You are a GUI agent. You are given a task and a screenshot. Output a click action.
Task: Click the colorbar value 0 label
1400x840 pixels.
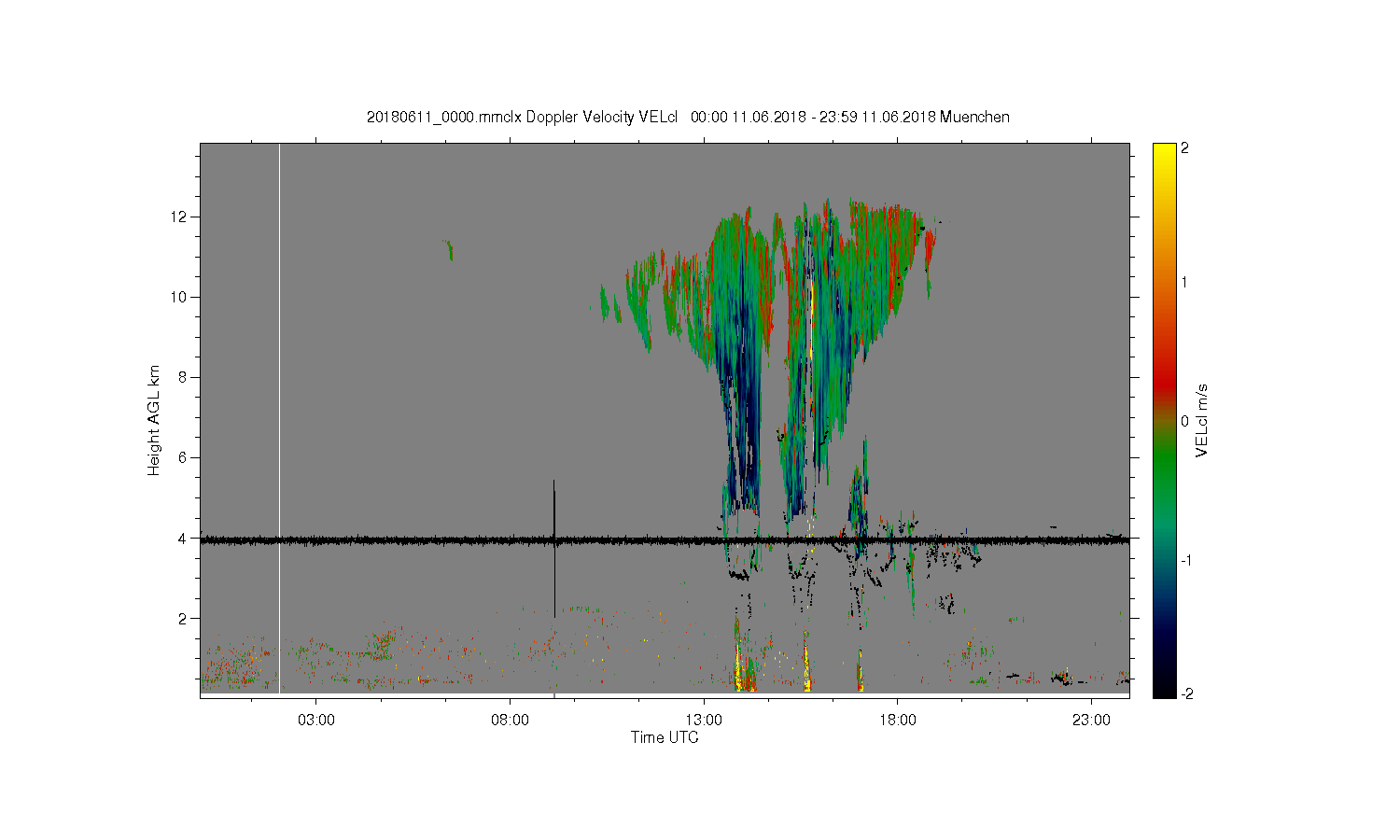click(1184, 421)
